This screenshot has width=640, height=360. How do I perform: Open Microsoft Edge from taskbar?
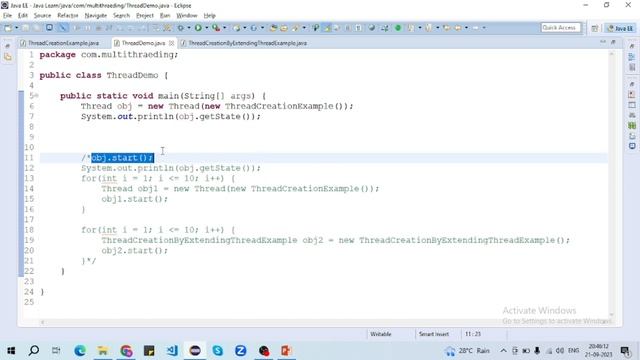coord(80,351)
